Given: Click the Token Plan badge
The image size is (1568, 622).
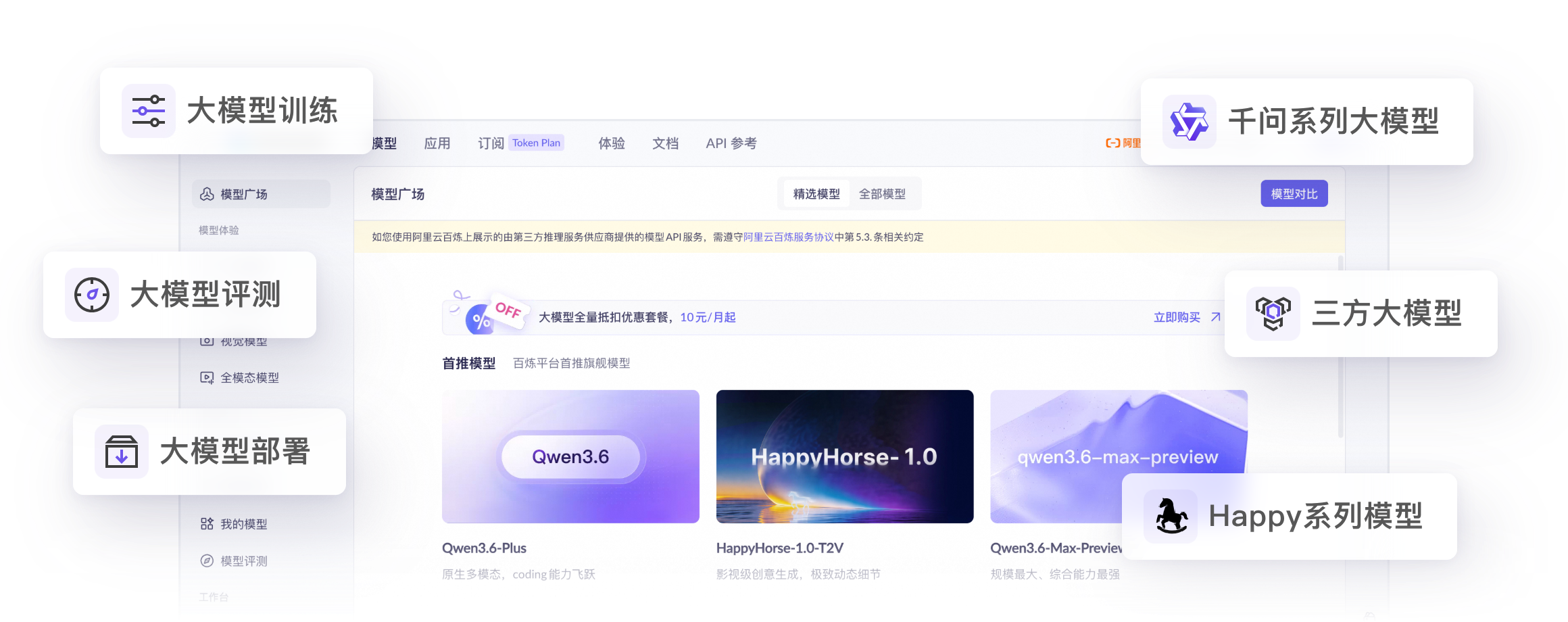Looking at the screenshot, I should (x=536, y=143).
